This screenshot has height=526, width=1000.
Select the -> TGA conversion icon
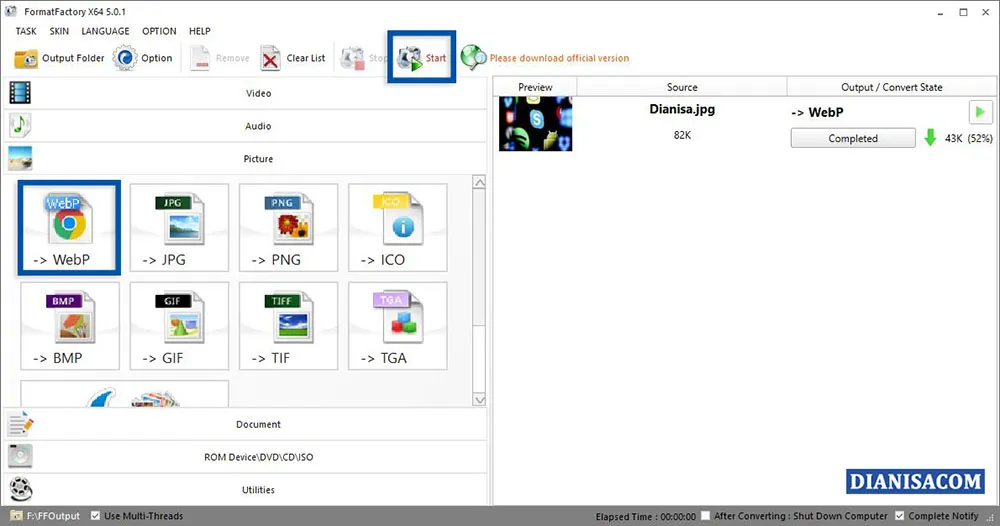click(398, 326)
